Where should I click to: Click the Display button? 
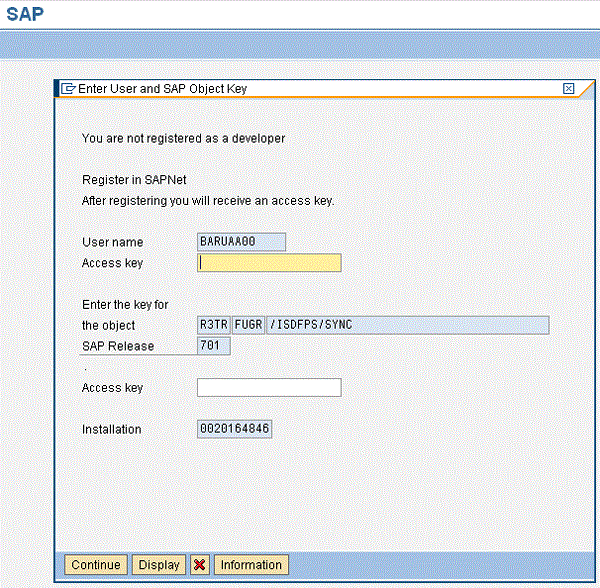click(x=159, y=565)
